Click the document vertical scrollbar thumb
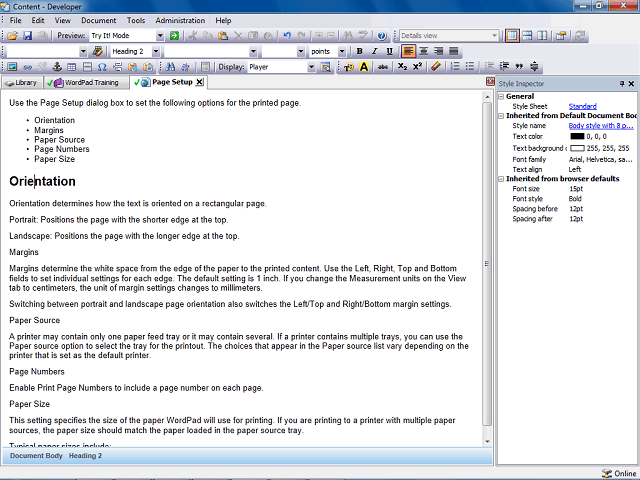This screenshot has height=480, width=640. (x=487, y=264)
